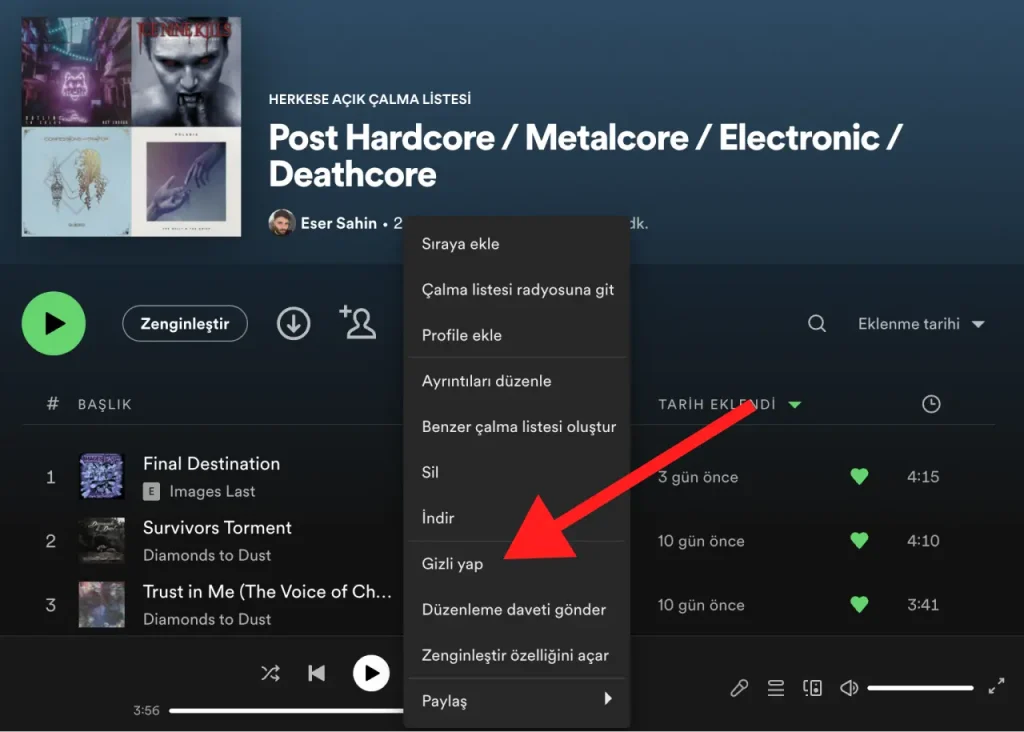Click the Survivors Torment album thumbnail
Viewport: 1024px width, 732px height.
101,540
